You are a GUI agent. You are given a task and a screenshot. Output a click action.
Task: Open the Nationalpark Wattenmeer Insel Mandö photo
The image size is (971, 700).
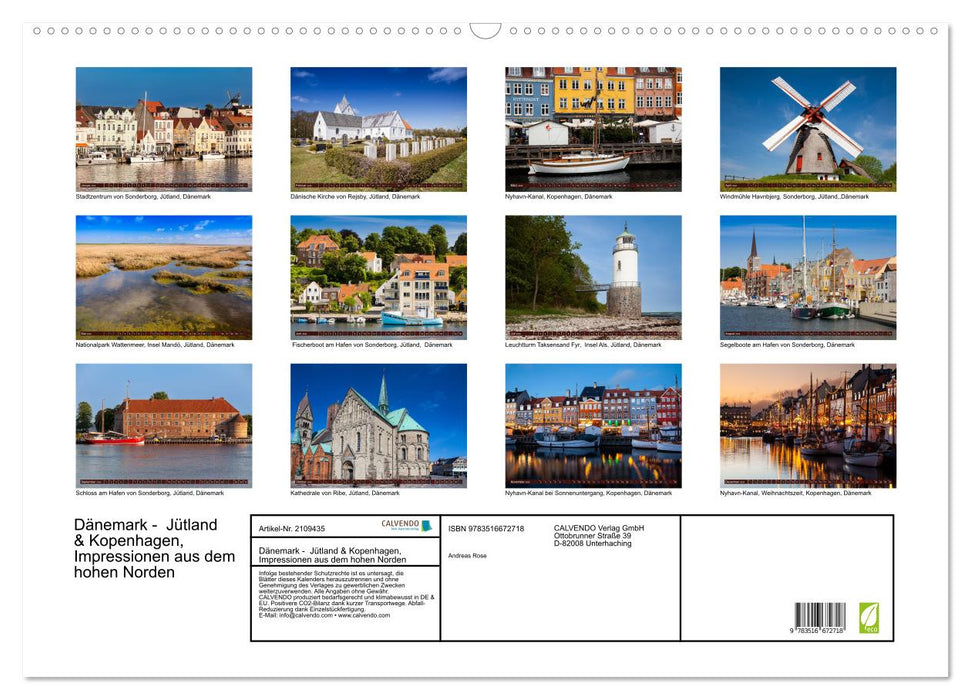coord(163,275)
